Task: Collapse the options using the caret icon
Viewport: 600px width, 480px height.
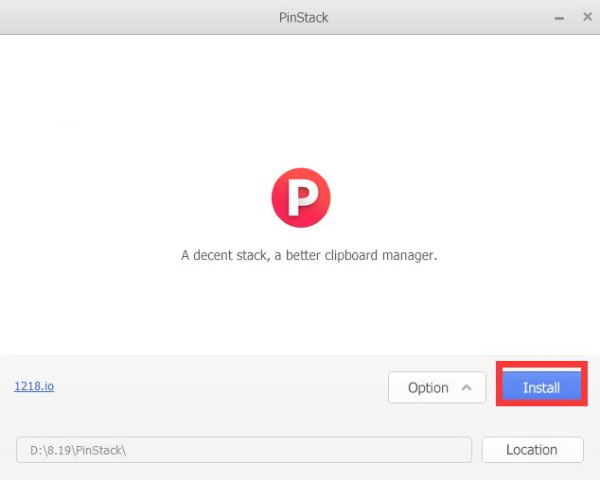Action: 466,387
